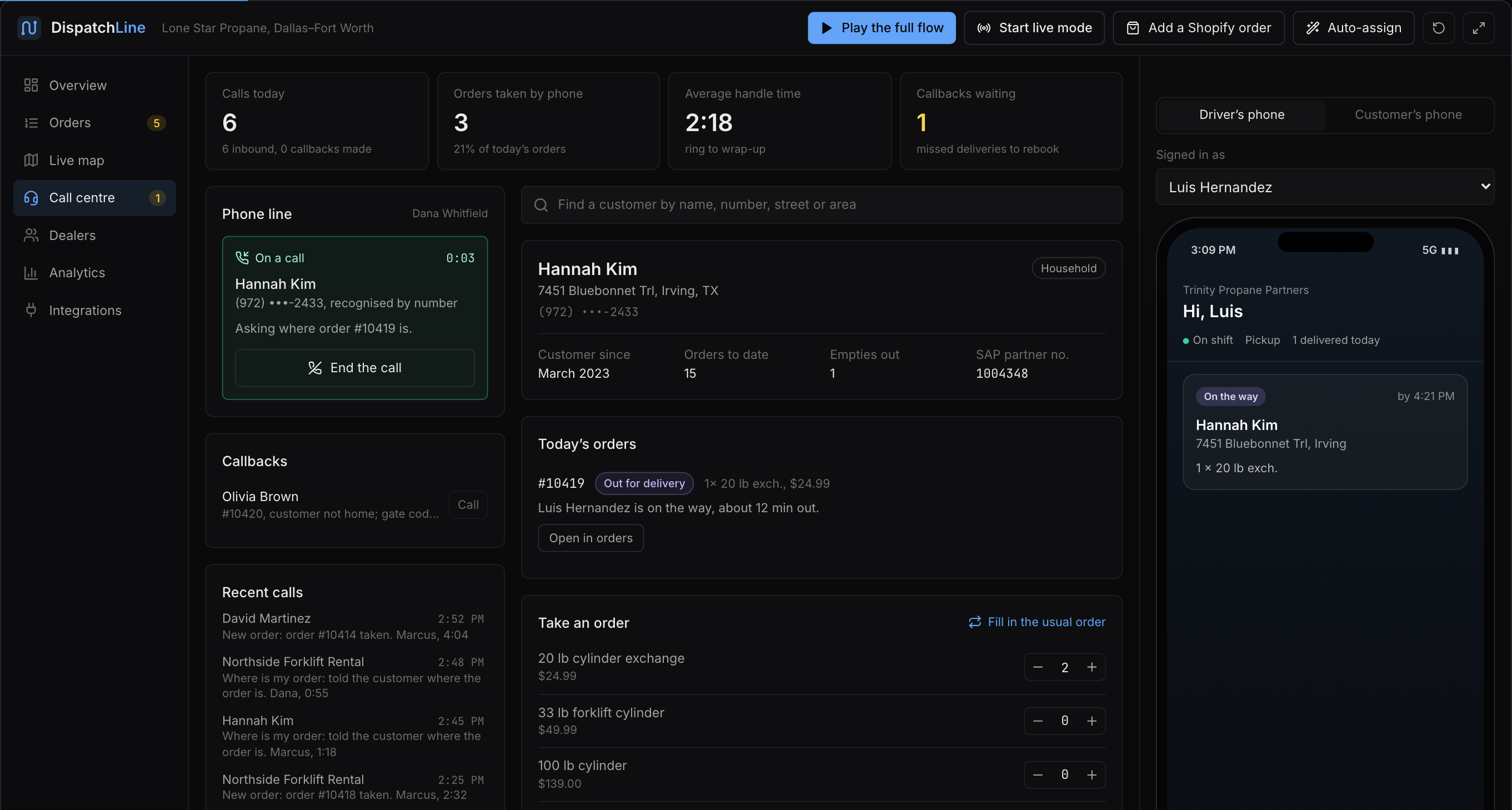Click the Auto-assign magic wand icon

click(1313, 28)
